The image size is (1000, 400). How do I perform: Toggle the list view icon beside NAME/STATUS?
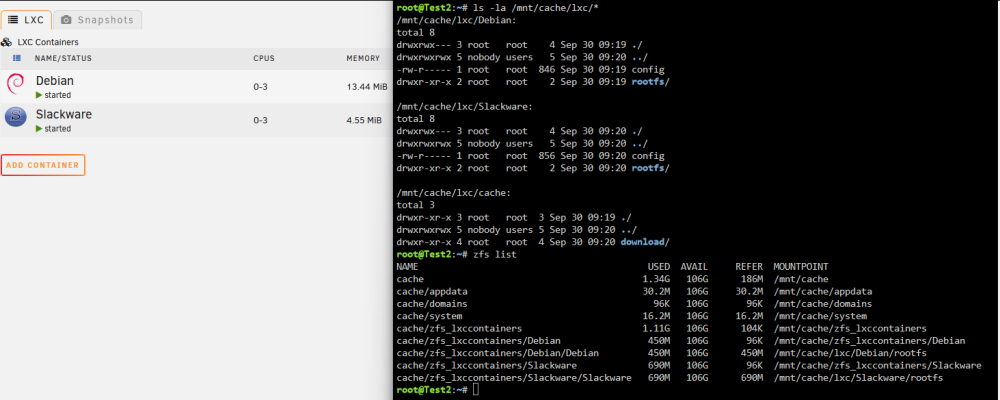tap(17, 58)
